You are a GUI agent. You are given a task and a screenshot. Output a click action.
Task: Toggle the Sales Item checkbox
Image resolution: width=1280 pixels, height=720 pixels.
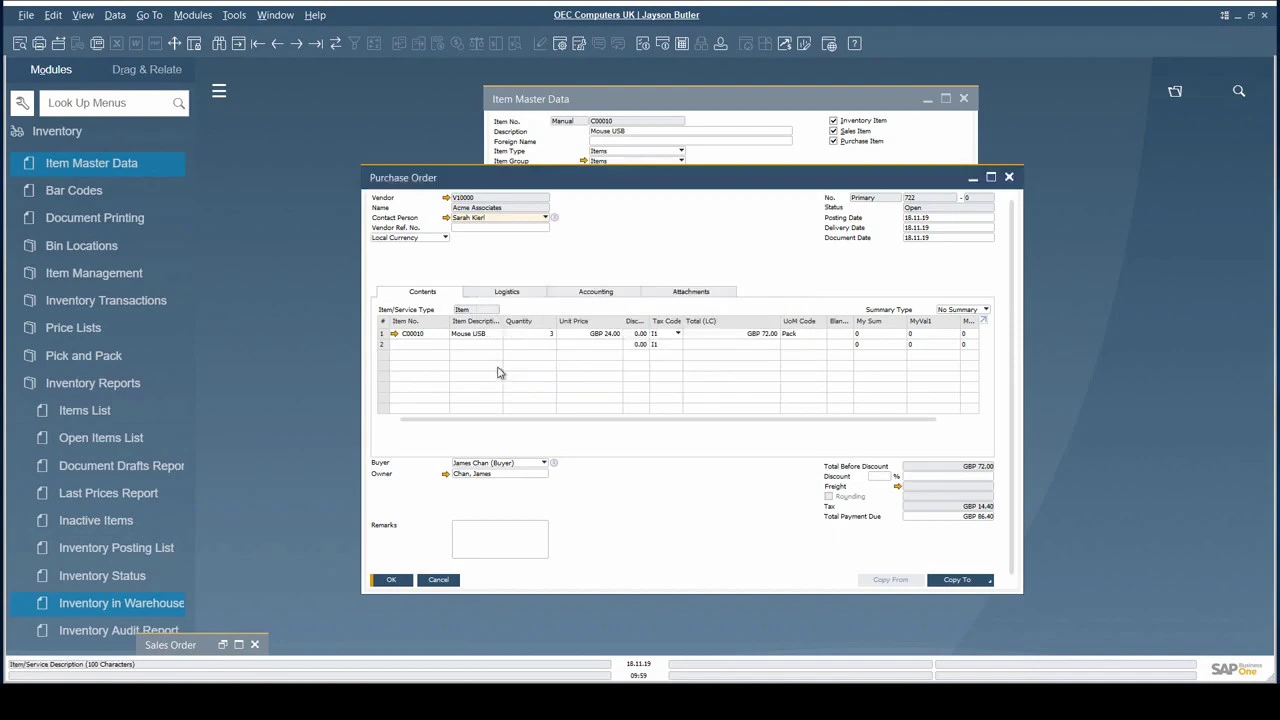tap(833, 131)
